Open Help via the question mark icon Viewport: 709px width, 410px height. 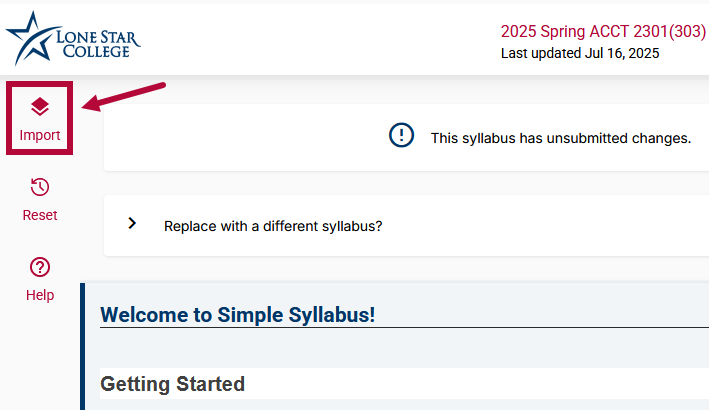point(40,267)
